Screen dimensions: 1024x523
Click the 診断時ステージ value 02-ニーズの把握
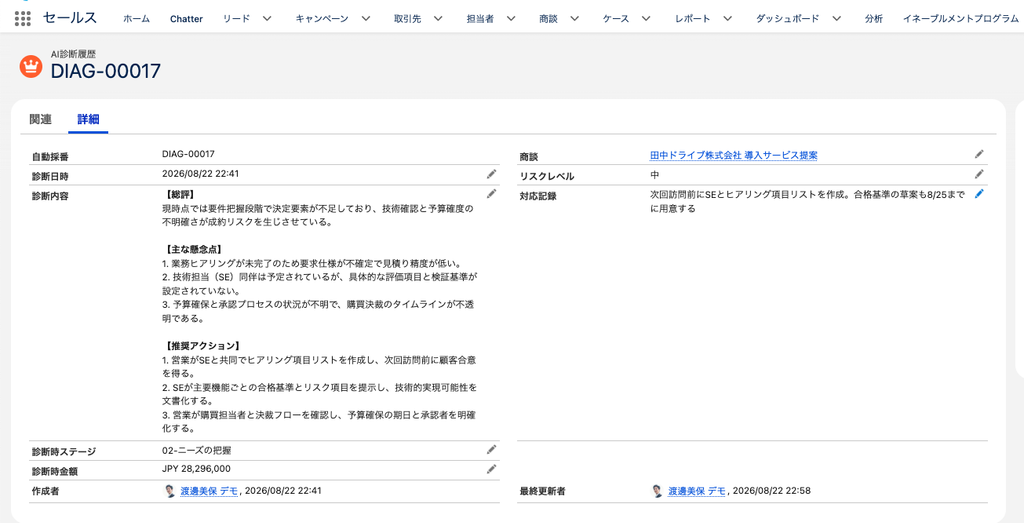[x=197, y=450]
